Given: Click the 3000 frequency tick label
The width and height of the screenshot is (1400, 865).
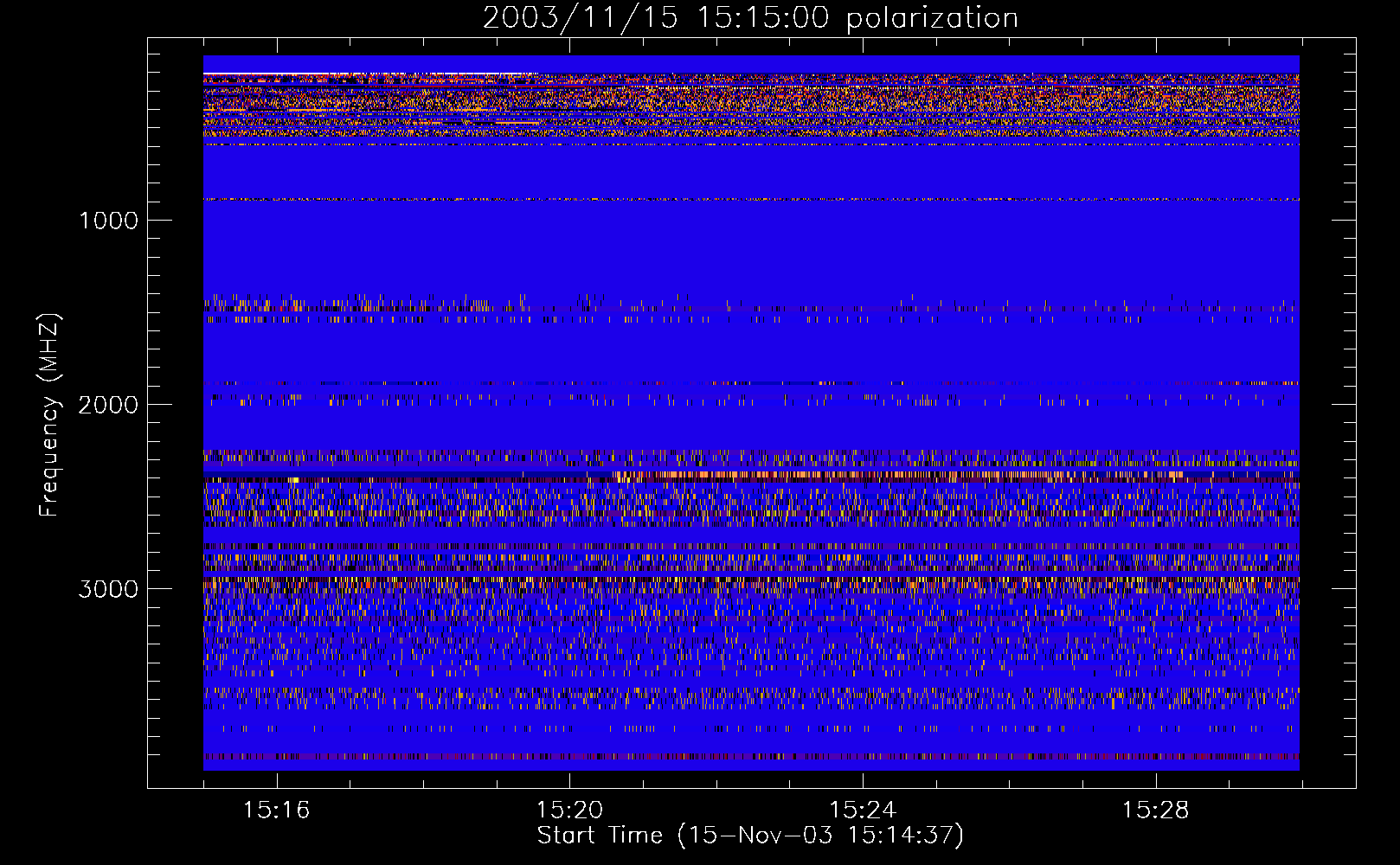Looking at the screenshot, I should [108, 589].
